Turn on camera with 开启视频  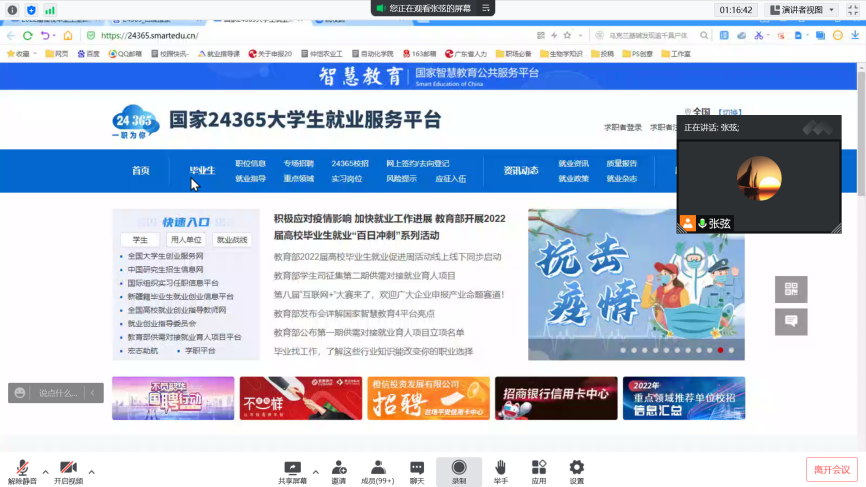[x=68, y=472]
